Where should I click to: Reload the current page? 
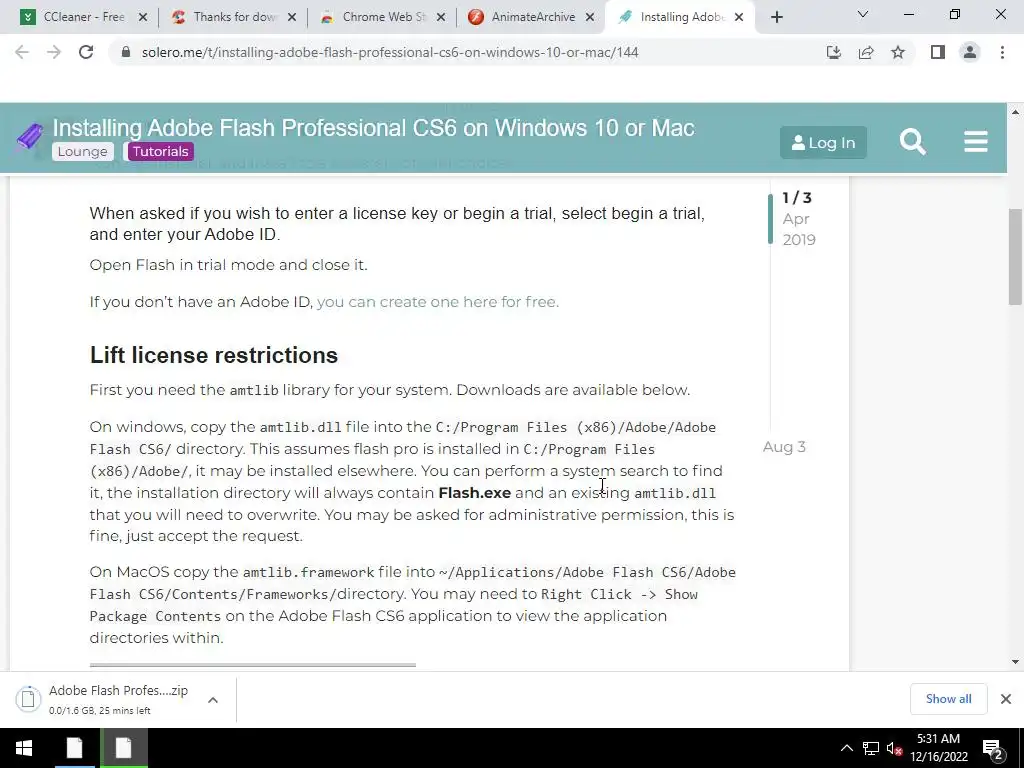(86, 52)
